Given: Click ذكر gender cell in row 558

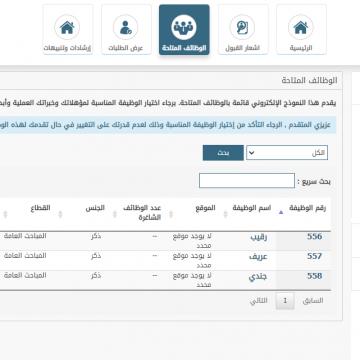Looking at the screenshot, I should (x=96, y=275).
